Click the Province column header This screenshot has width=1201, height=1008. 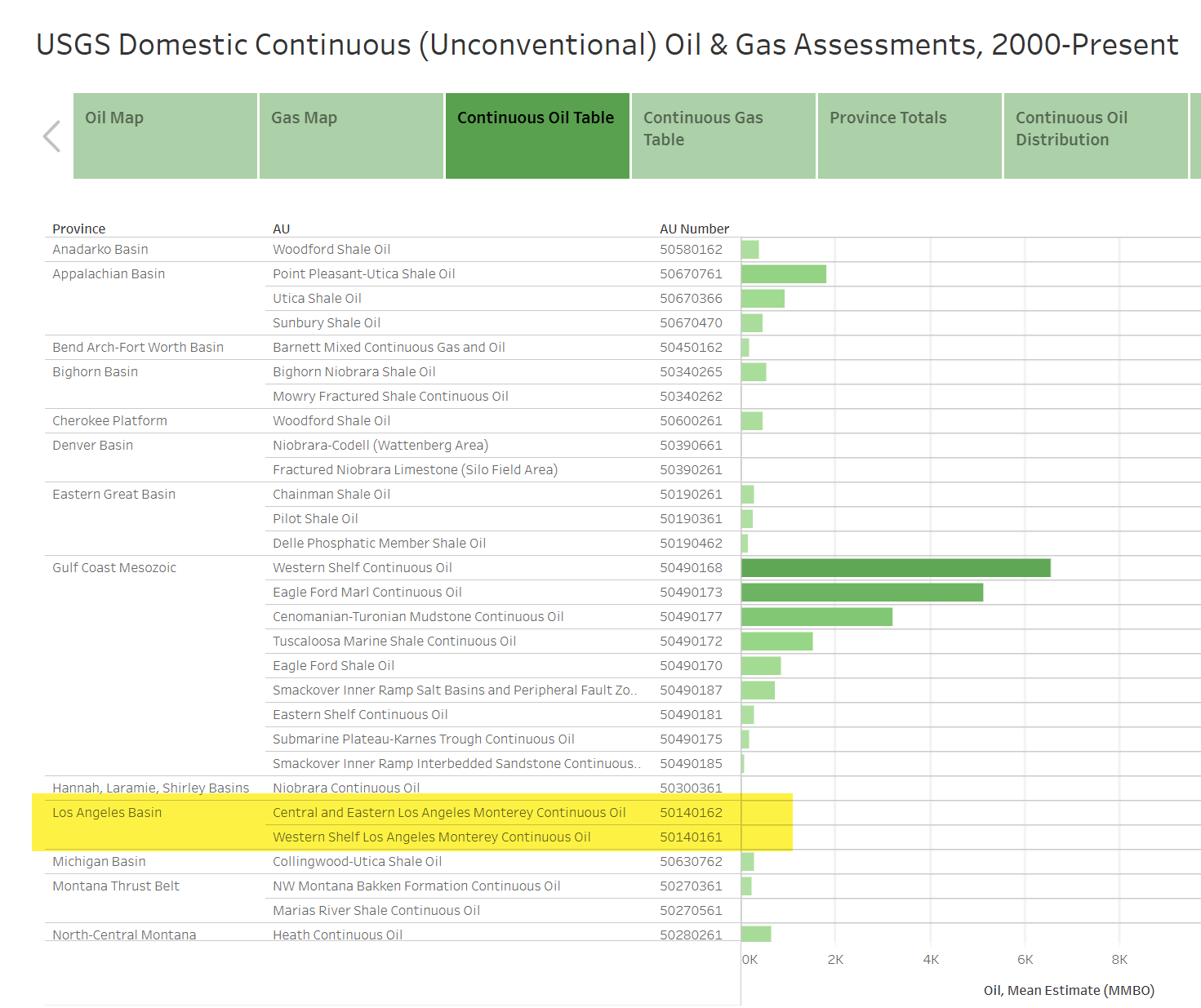pos(79,229)
